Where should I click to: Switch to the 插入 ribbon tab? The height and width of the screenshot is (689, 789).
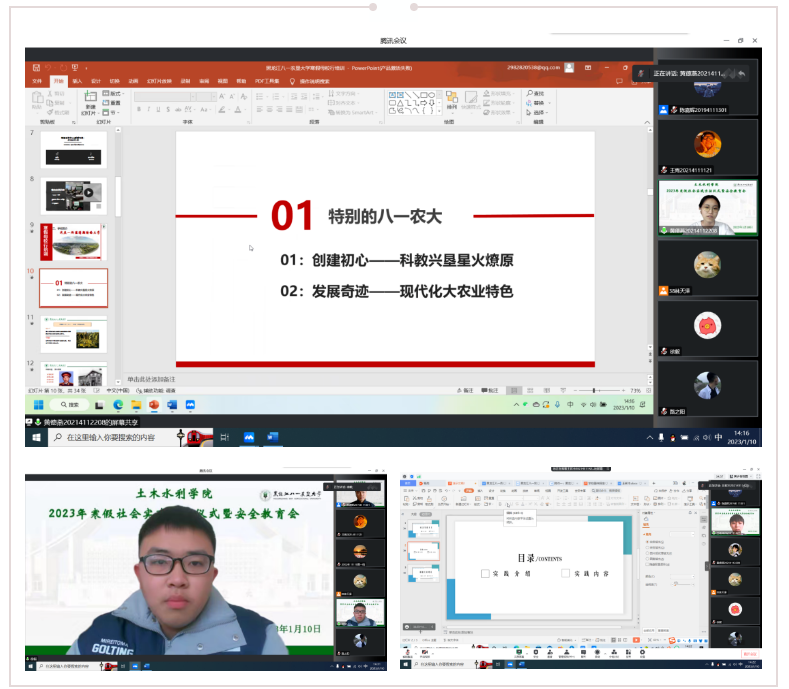77,80
